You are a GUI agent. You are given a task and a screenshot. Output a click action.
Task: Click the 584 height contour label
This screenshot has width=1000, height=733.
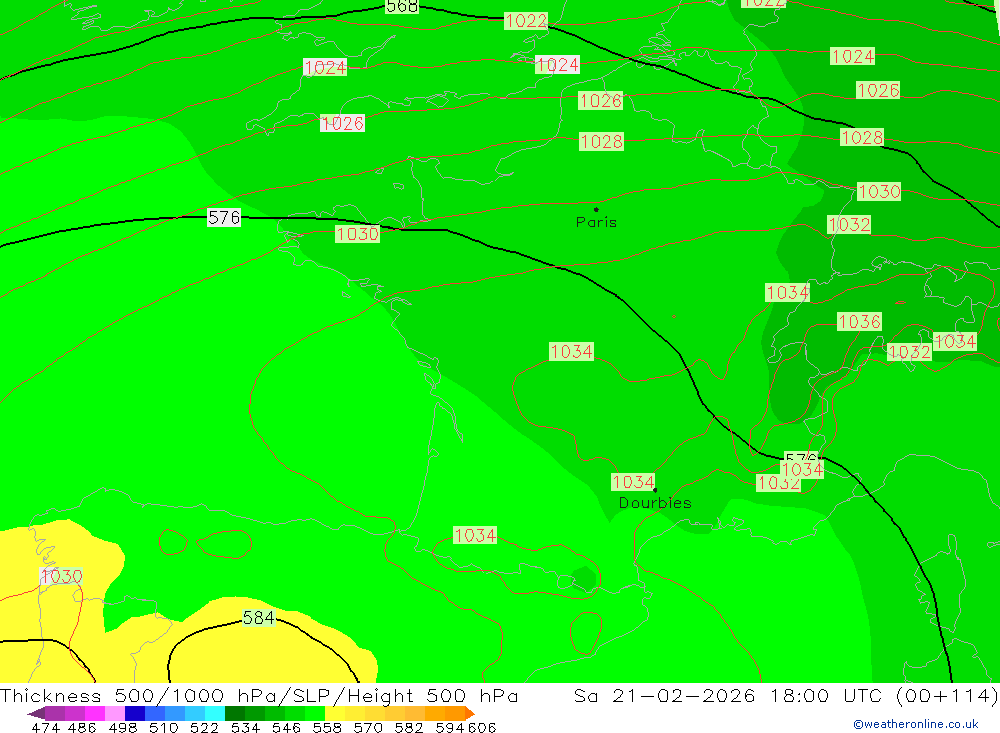point(258,618)
